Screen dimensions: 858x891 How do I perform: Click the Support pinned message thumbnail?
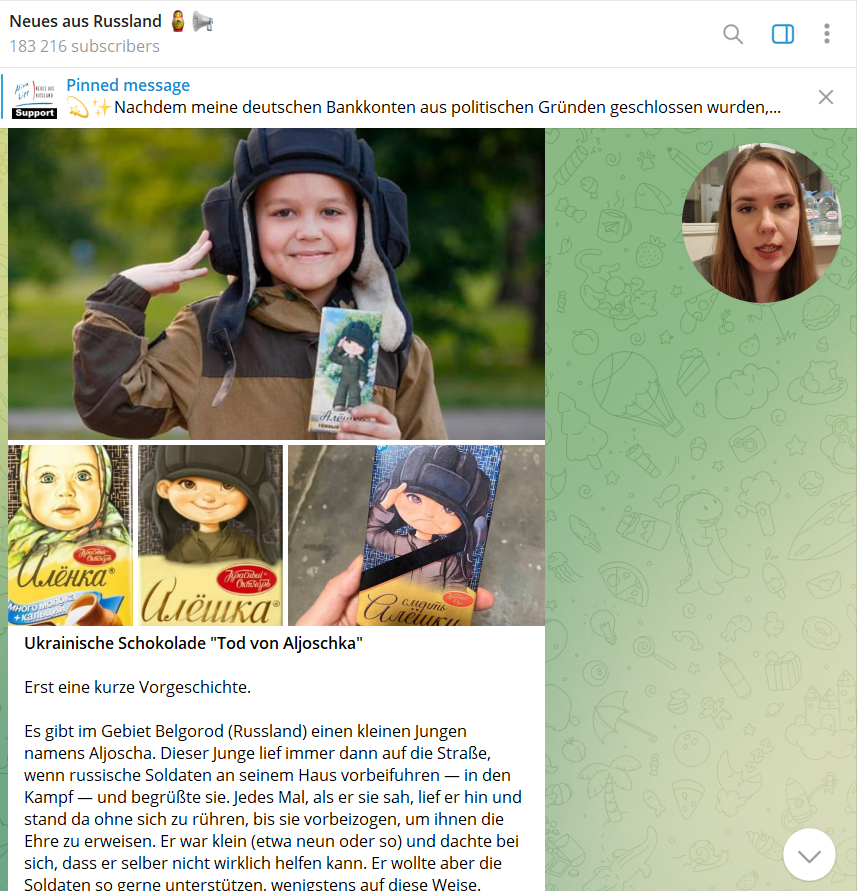click(35, 97)
